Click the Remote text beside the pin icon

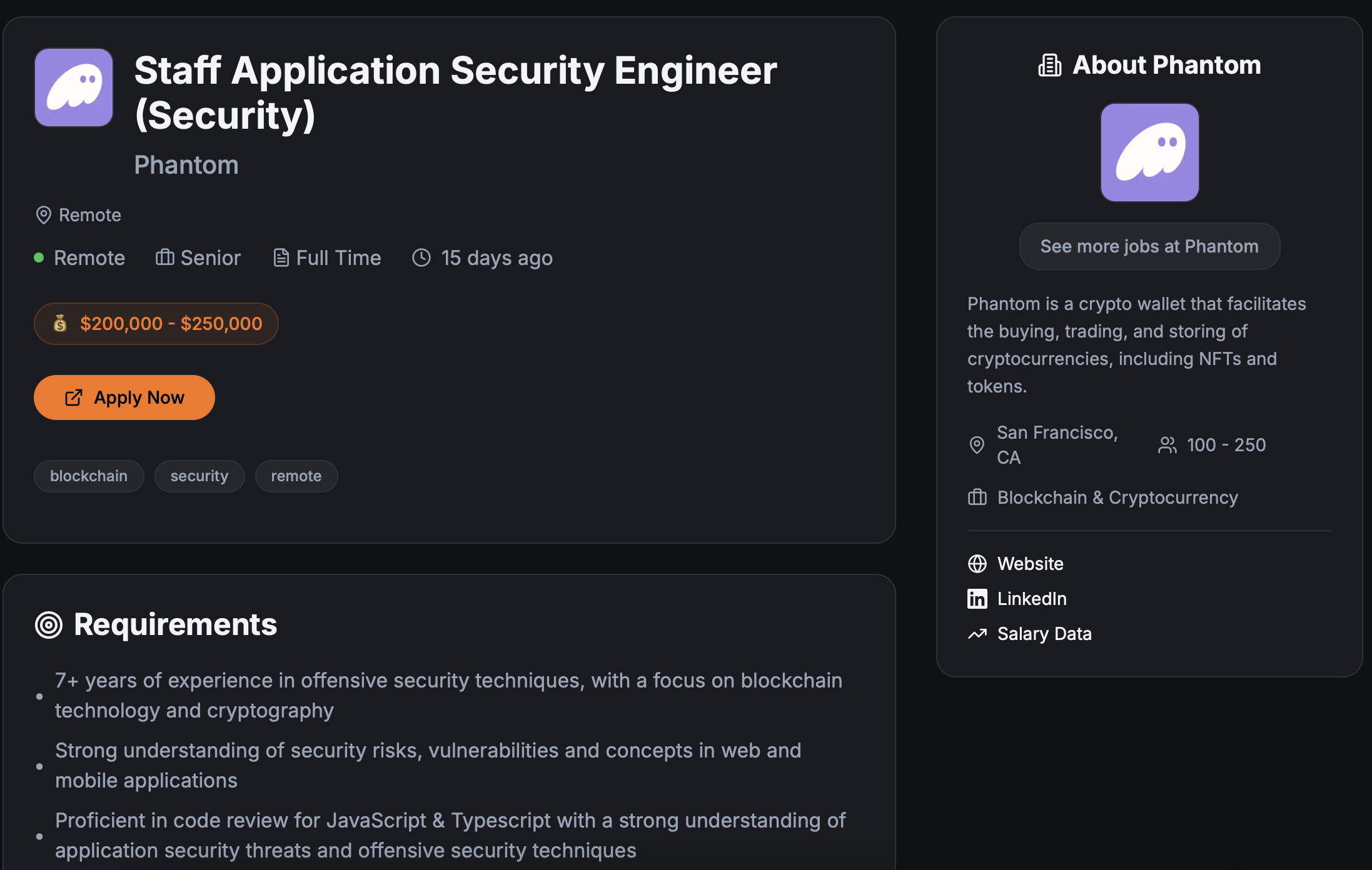click(90, 215)
